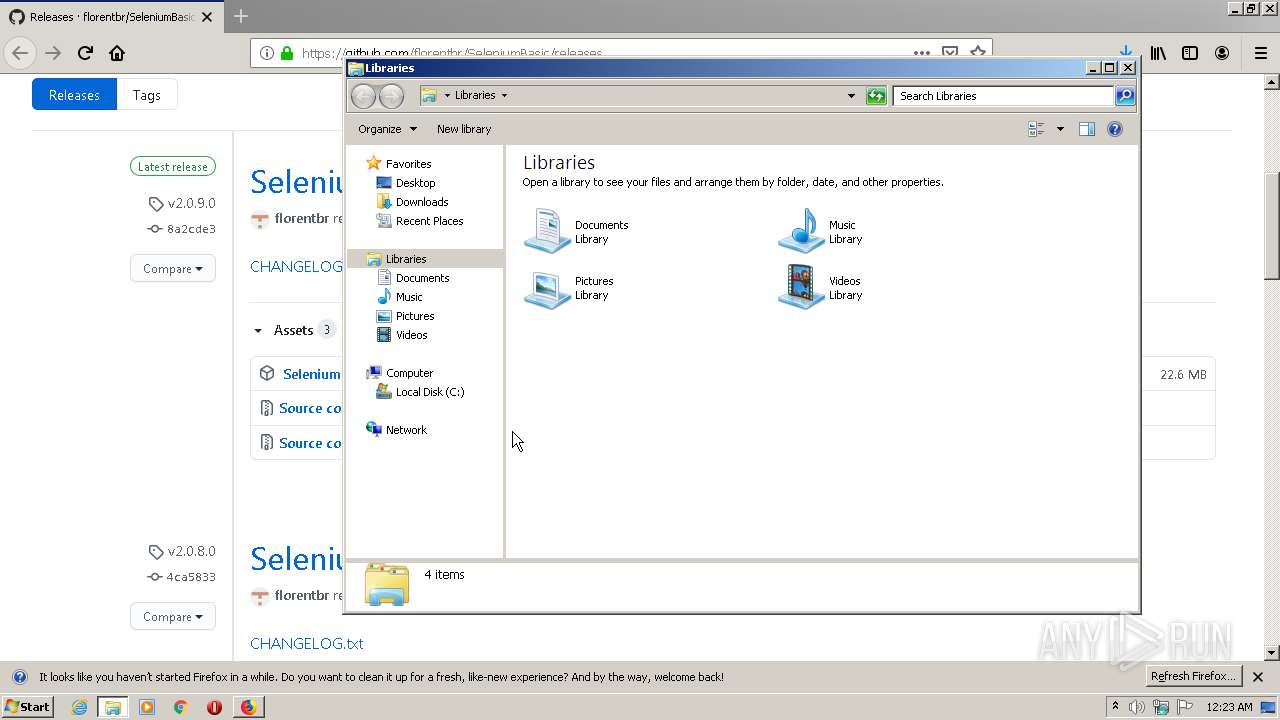Image resolution: width=1280 pixels, height=720 pixels.
Task: Click the search magnifier in Libraries window
Action: click(x=1125, y=96)
